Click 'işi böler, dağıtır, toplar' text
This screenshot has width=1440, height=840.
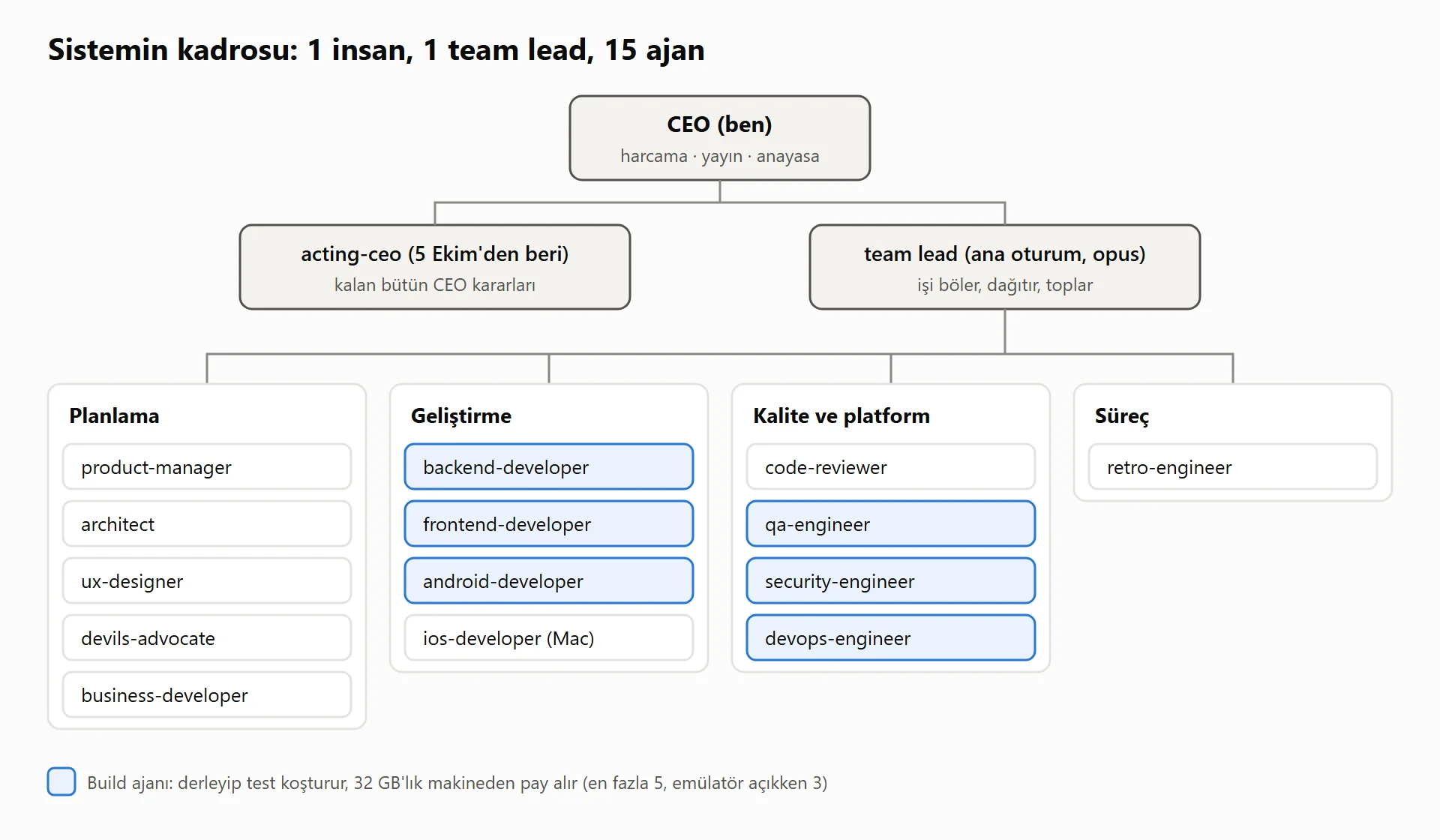(1005, 285)
